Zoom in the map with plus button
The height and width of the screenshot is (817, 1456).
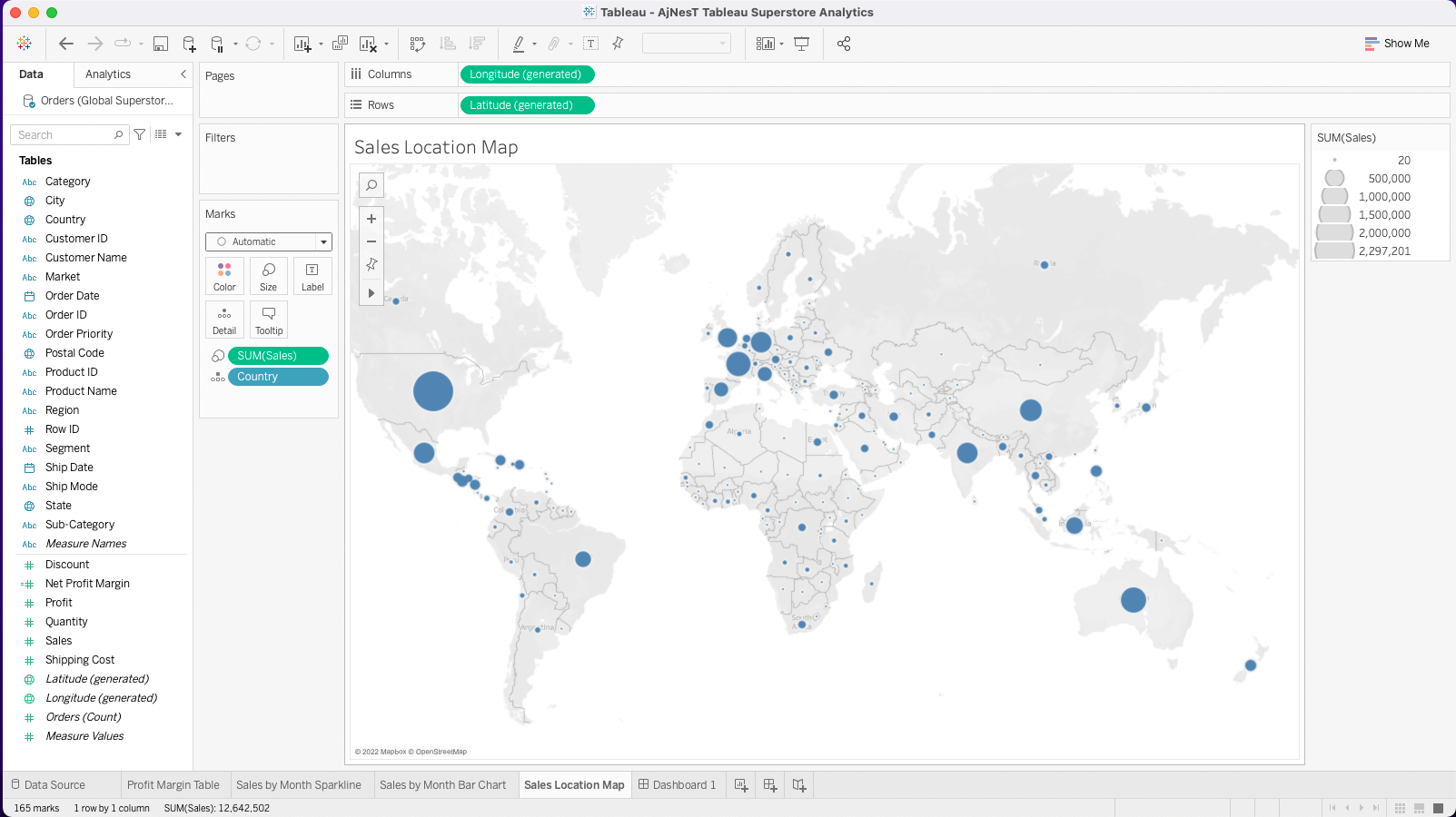[x=371, y=219]
